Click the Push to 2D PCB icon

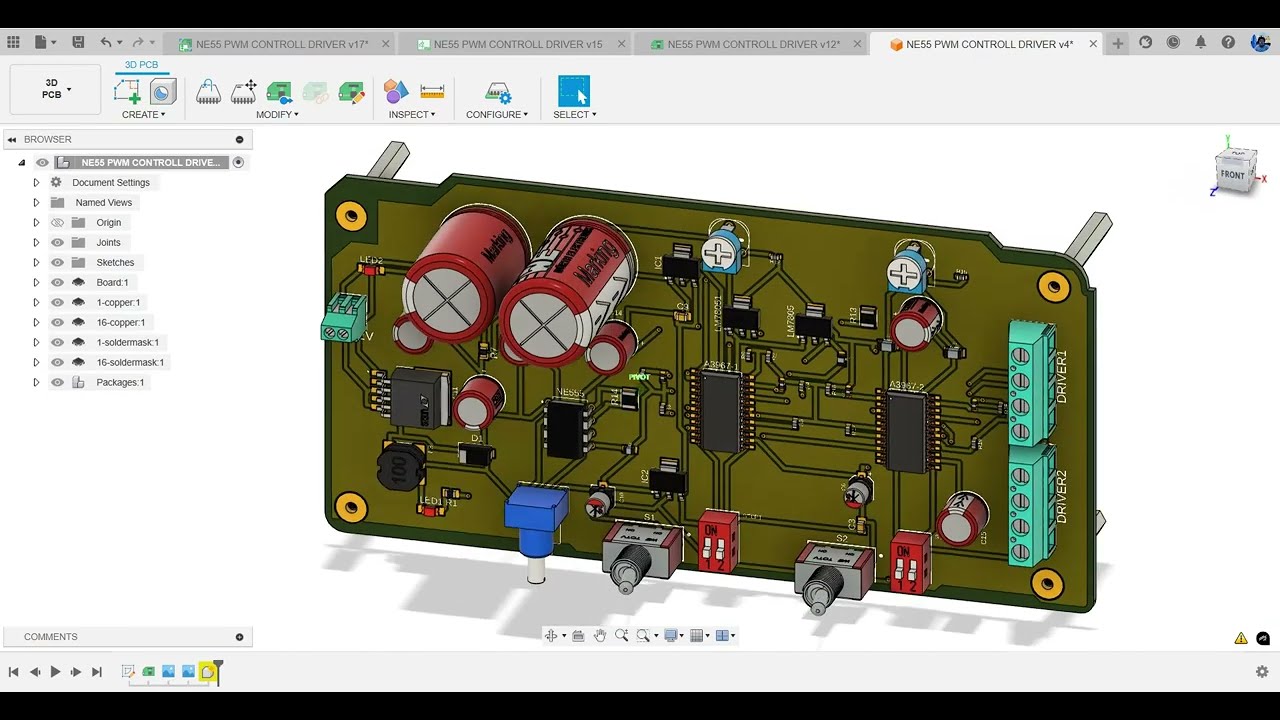coord(279,92)
